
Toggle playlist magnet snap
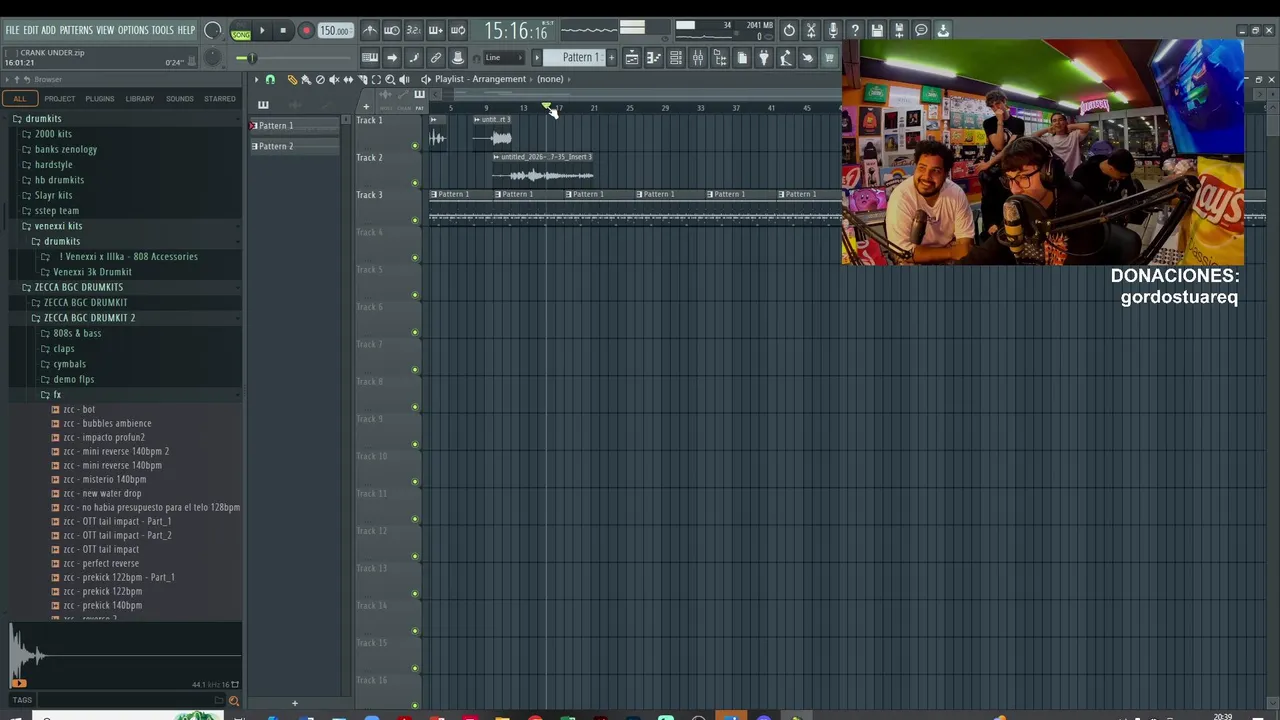(x=270, y=79)
